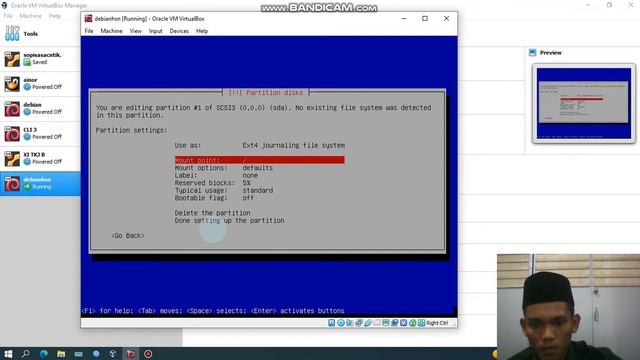This screenshot has height=360, width=640.
Task: Click the Bandicam red record icon in taskbar
Action: 148,354
